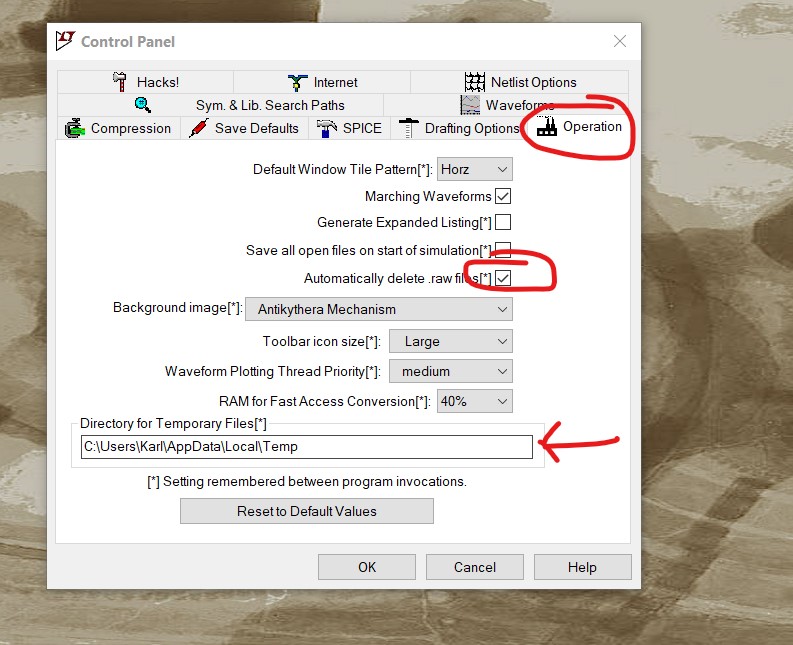Viewport: 793px width, 645px height.
Task: Click Reset to Default Values button
Action: [306, 511]
